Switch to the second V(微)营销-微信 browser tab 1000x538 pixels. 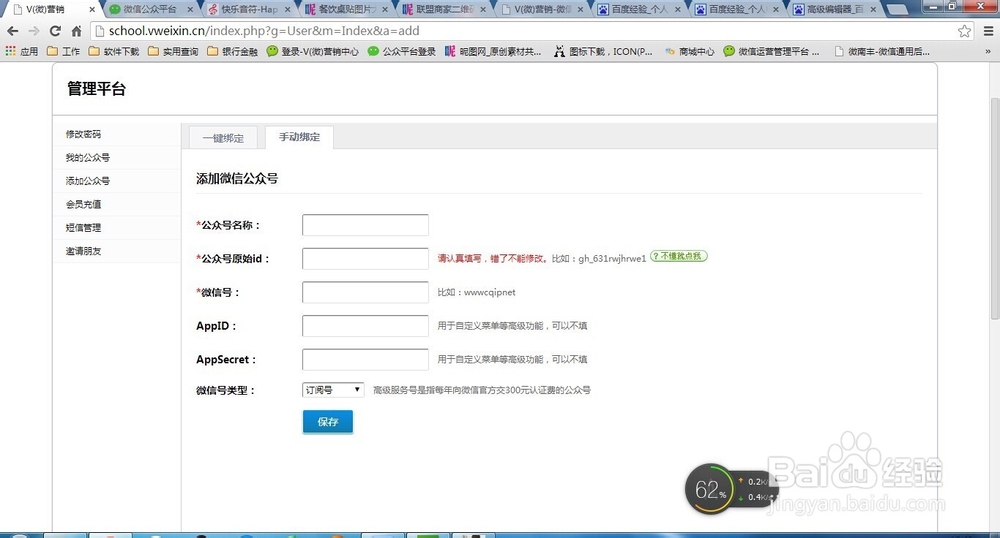point(542,9)
